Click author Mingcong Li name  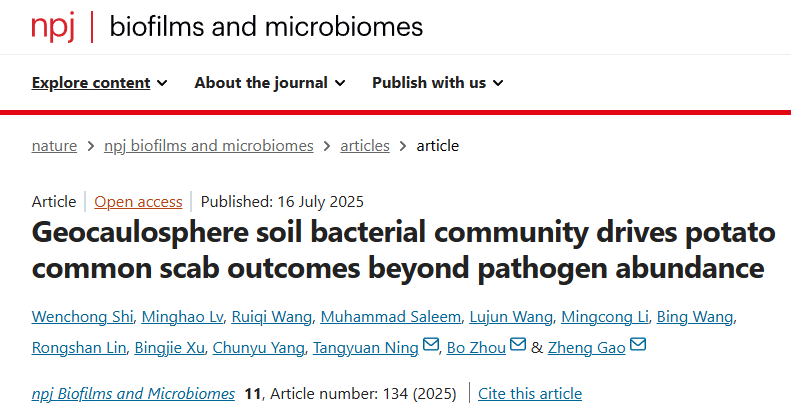(606, 318)
